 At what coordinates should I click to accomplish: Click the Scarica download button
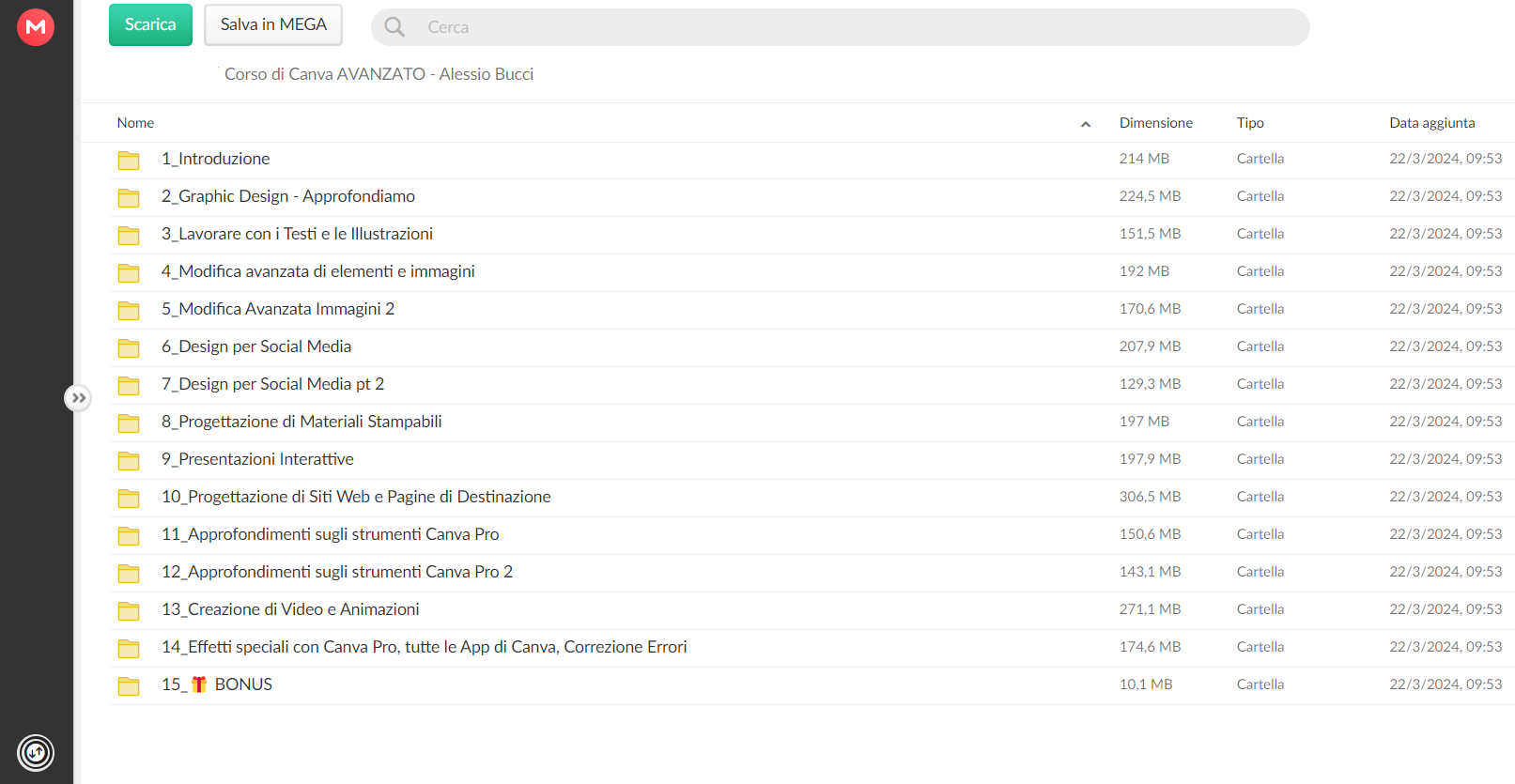click(150, 24)
